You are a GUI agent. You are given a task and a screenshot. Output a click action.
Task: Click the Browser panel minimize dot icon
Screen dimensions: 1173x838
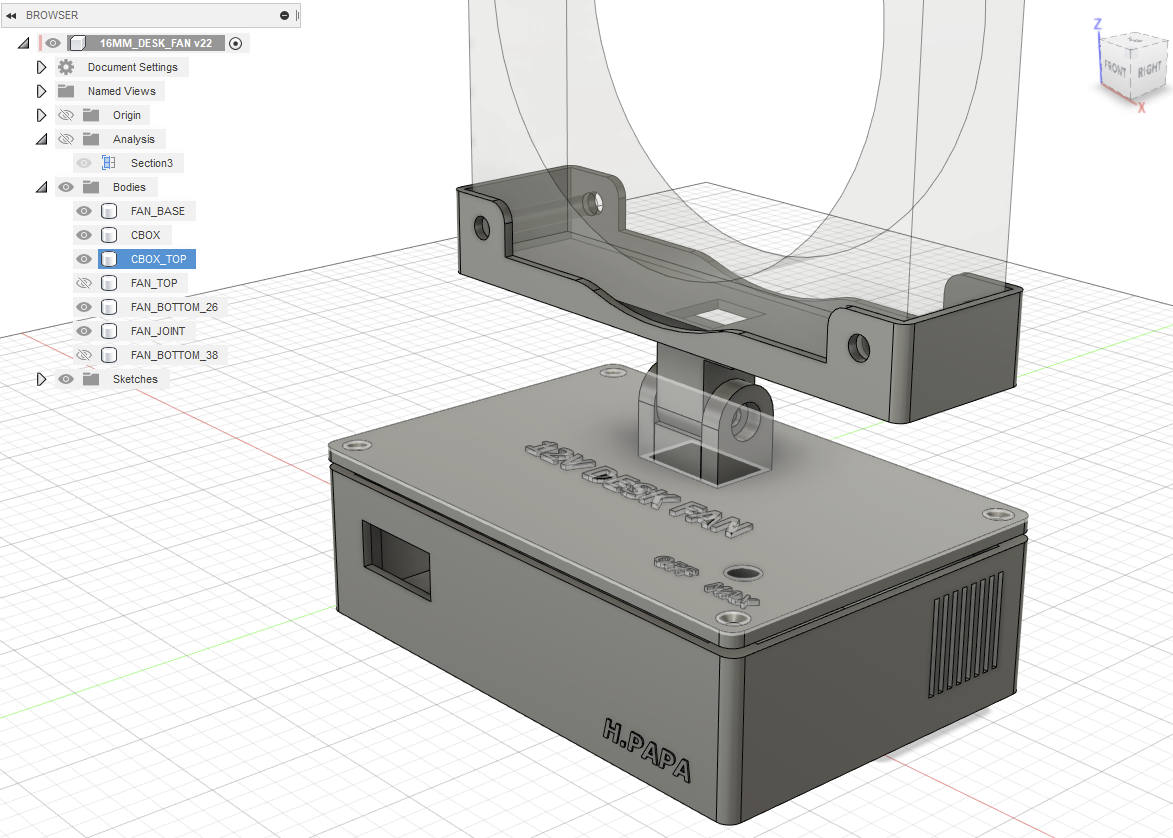point(284,15)
